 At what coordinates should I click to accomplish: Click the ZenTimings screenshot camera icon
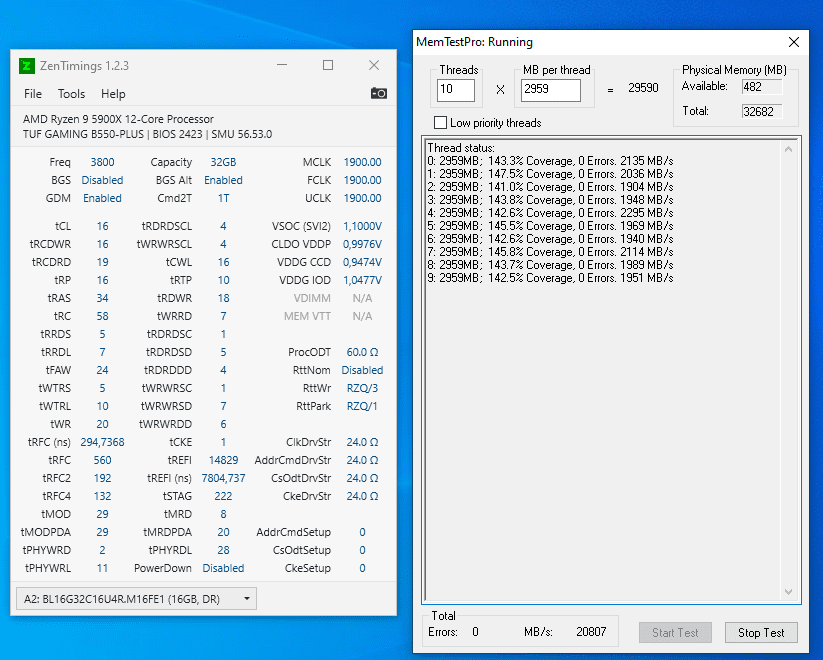378,93
